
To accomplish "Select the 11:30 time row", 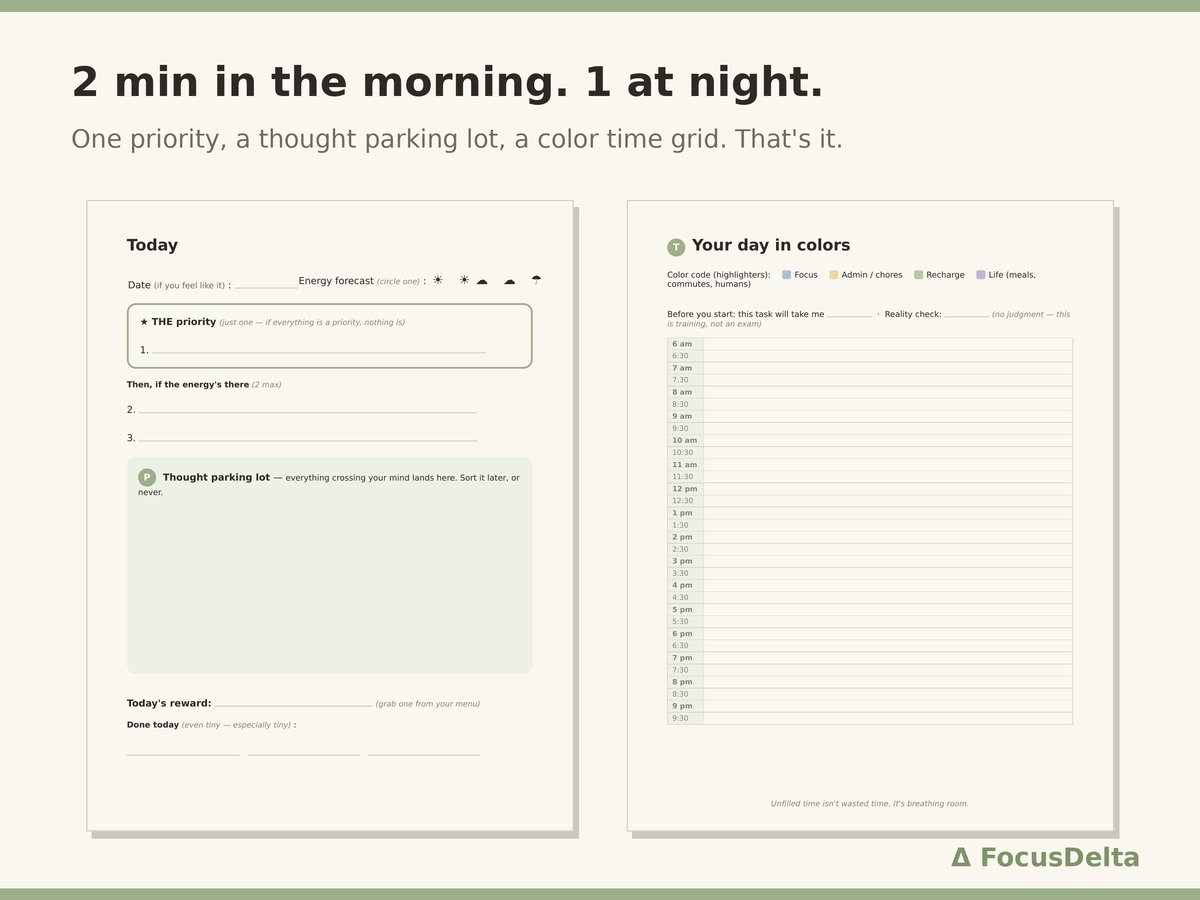I will 870,477.
